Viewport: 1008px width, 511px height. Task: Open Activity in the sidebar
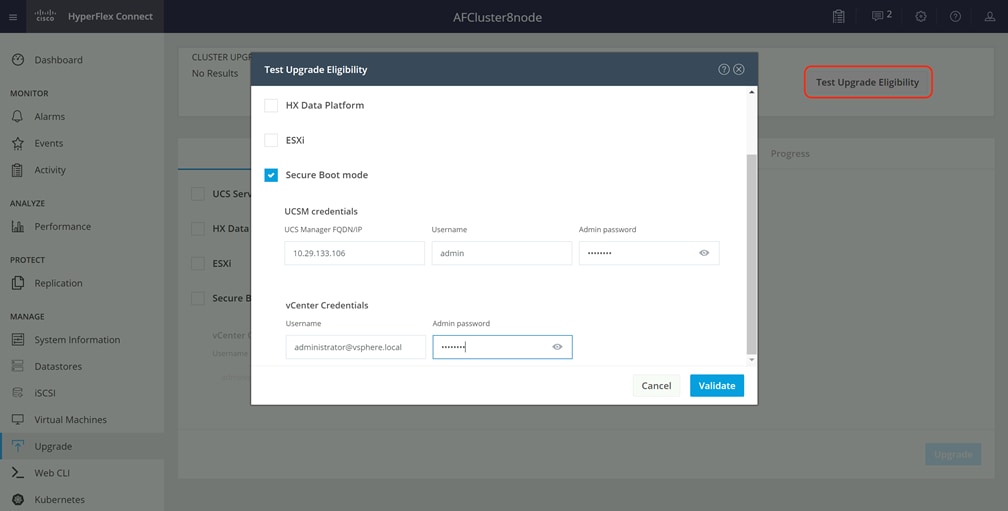coord(50,170)
